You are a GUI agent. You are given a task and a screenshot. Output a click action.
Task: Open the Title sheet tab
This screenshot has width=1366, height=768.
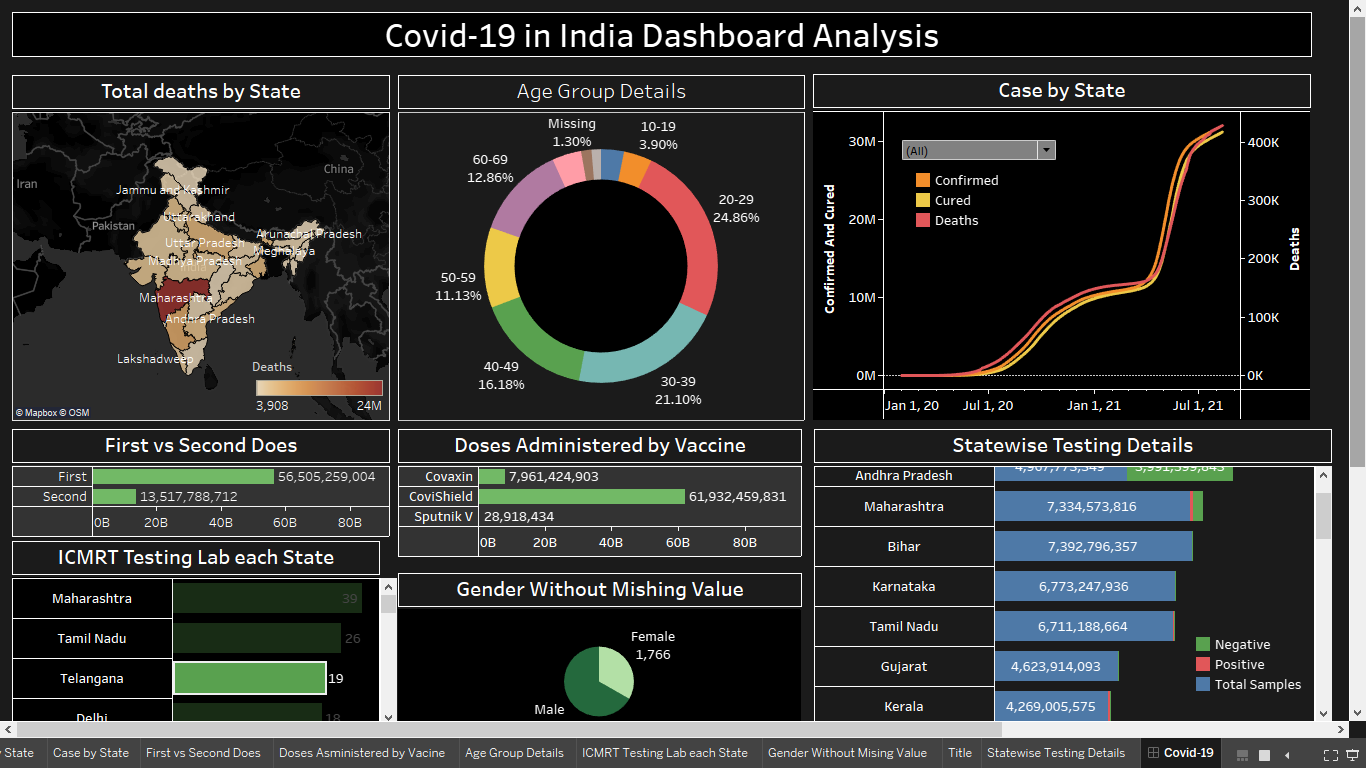pyautogui.click(x=960, y=753)
